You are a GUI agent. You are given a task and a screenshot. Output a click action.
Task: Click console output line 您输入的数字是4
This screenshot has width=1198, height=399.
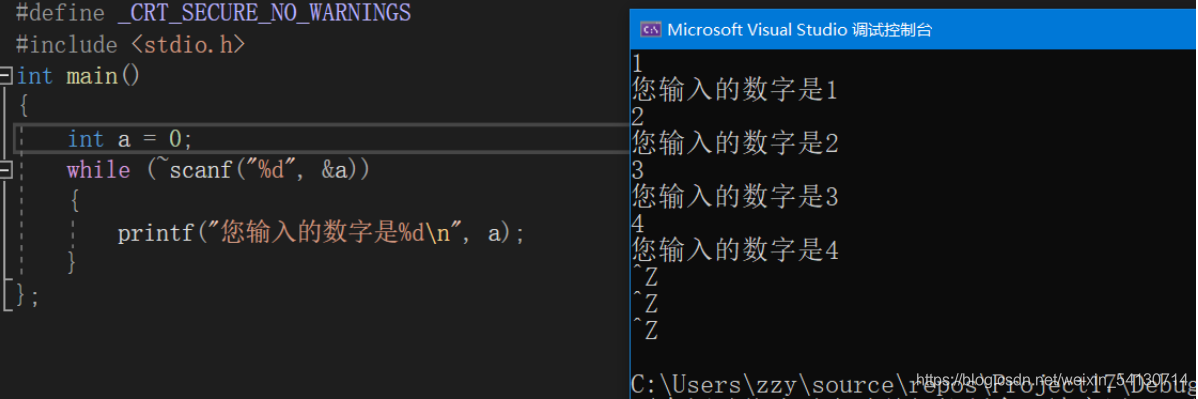(x=735, y=251)
